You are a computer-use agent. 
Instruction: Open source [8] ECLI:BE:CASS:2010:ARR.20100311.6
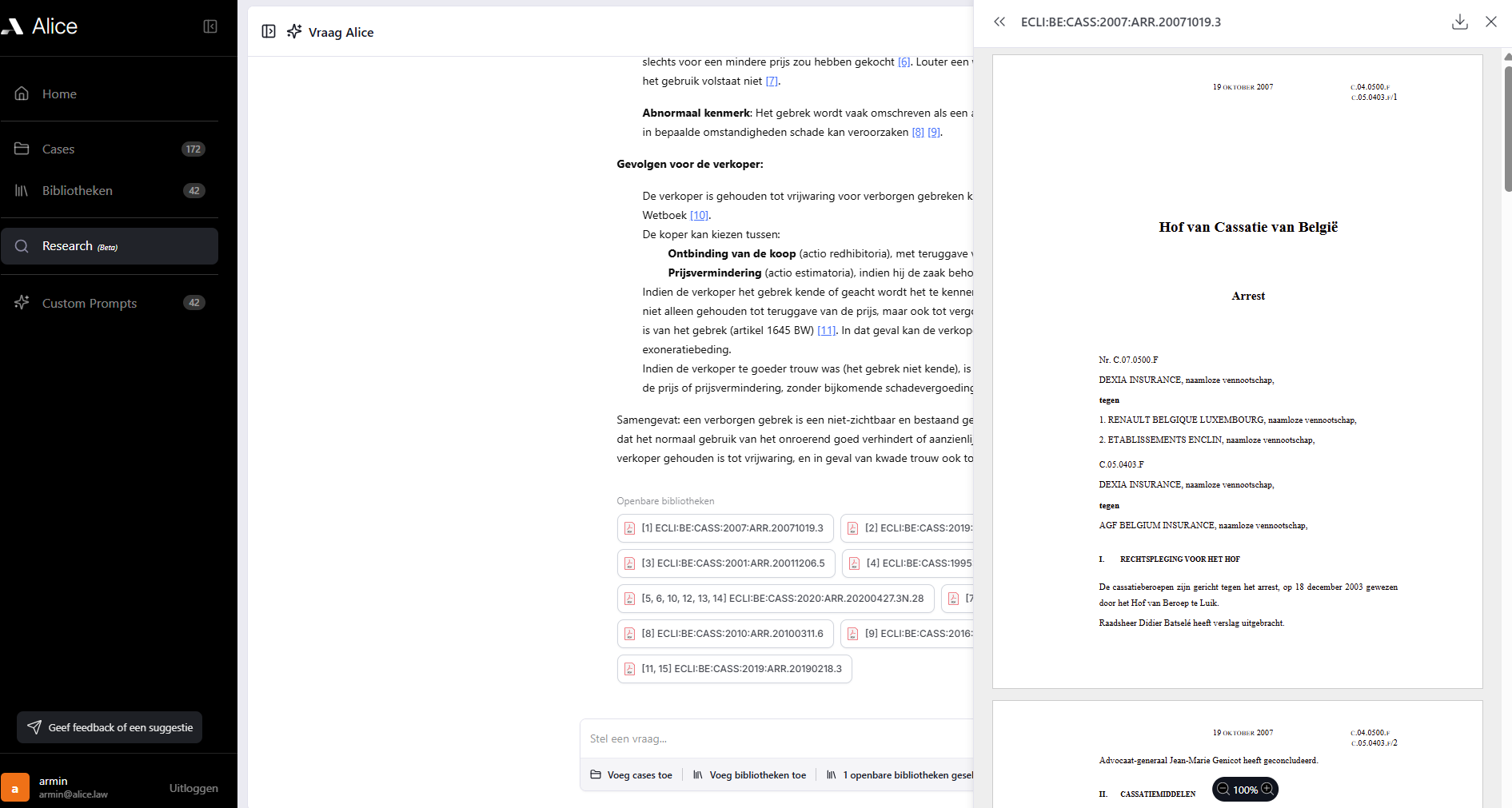click(725, 634)
